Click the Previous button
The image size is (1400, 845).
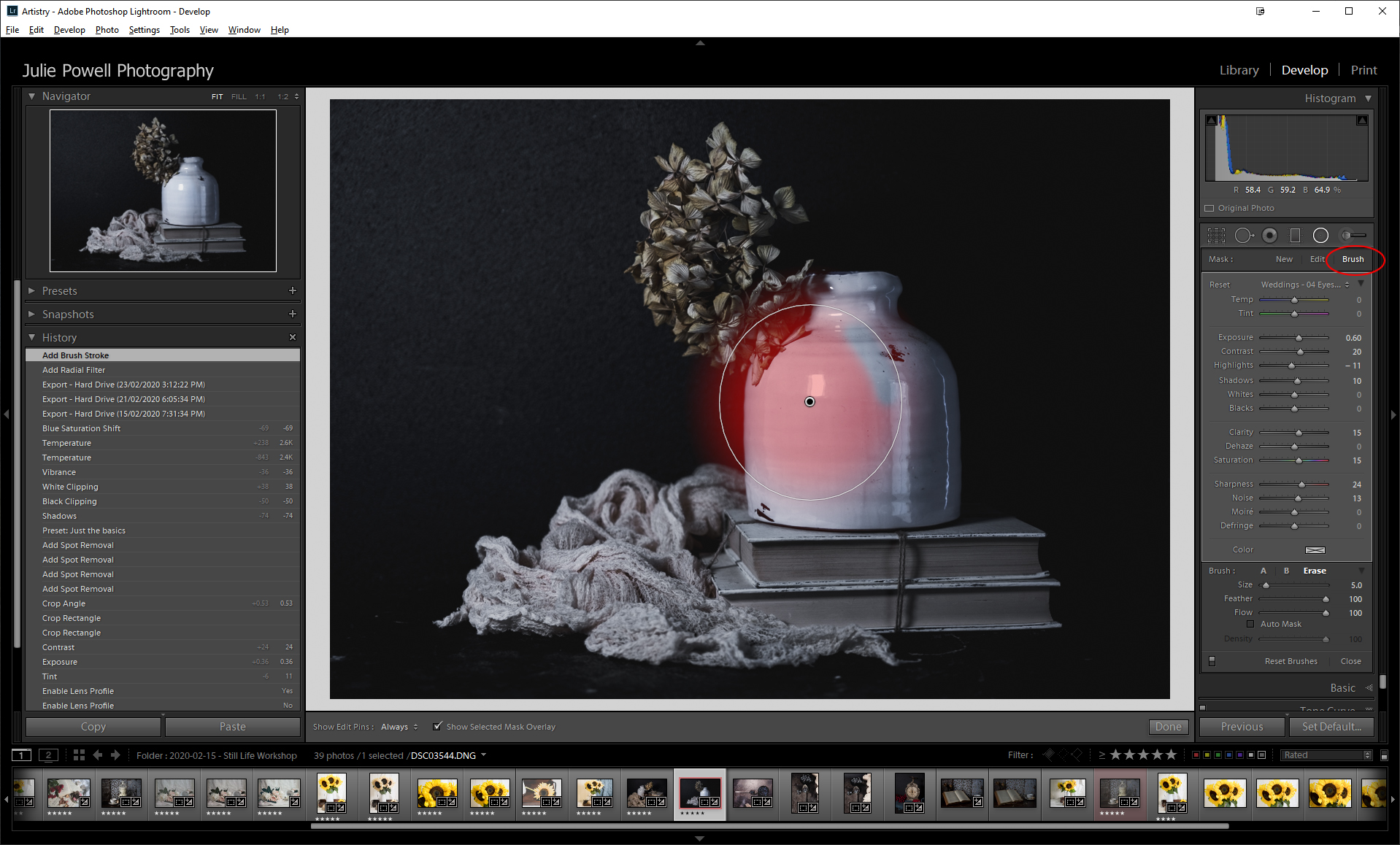click(x=1242, y=727)
